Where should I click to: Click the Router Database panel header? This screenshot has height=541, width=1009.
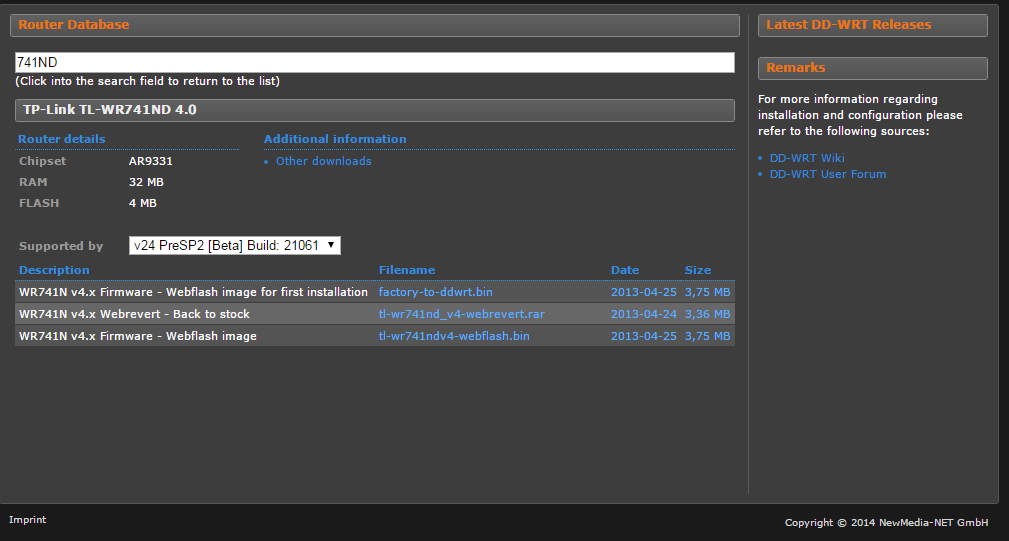(x=375, y=25)
